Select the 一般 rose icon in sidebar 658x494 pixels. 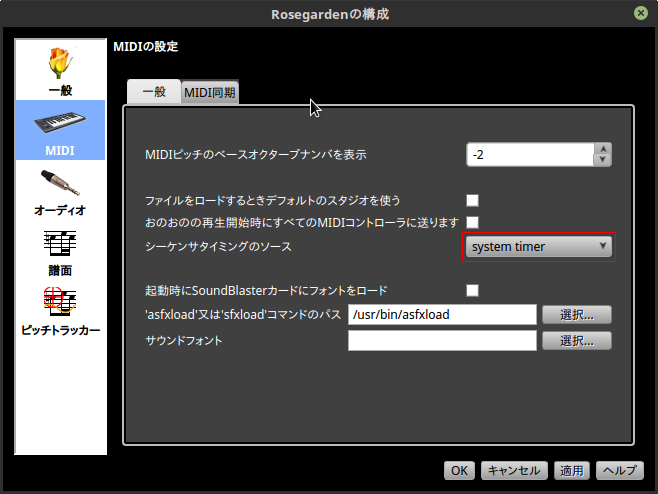pos(60,64)
